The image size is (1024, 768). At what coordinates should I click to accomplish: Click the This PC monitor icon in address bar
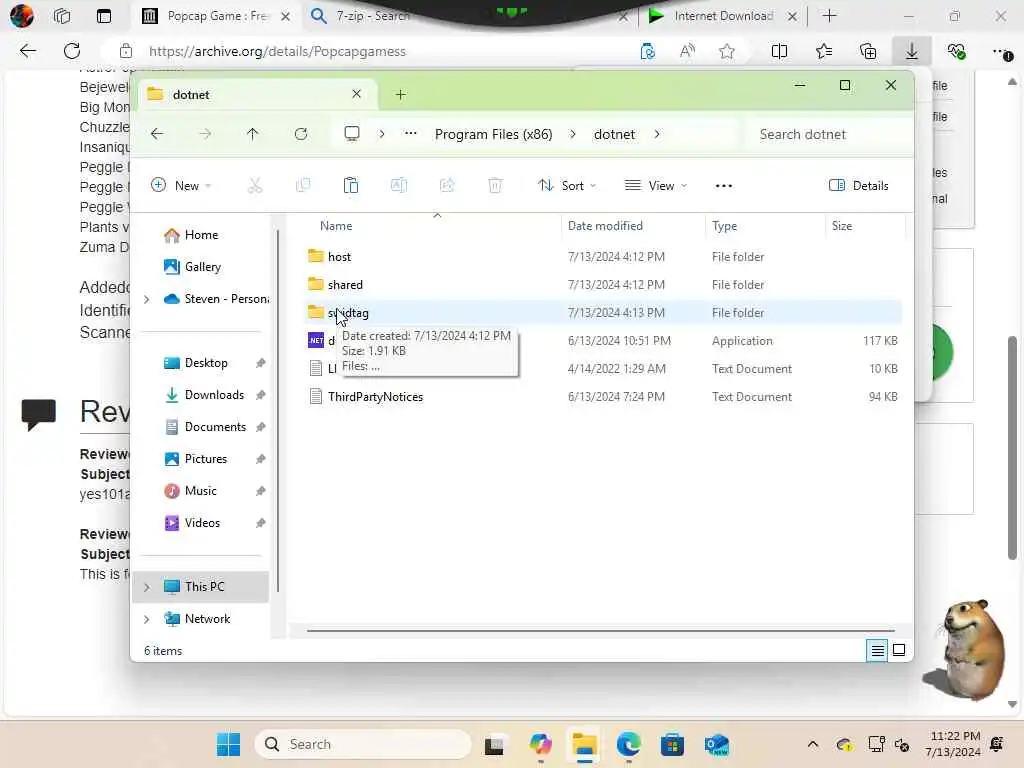352,134
